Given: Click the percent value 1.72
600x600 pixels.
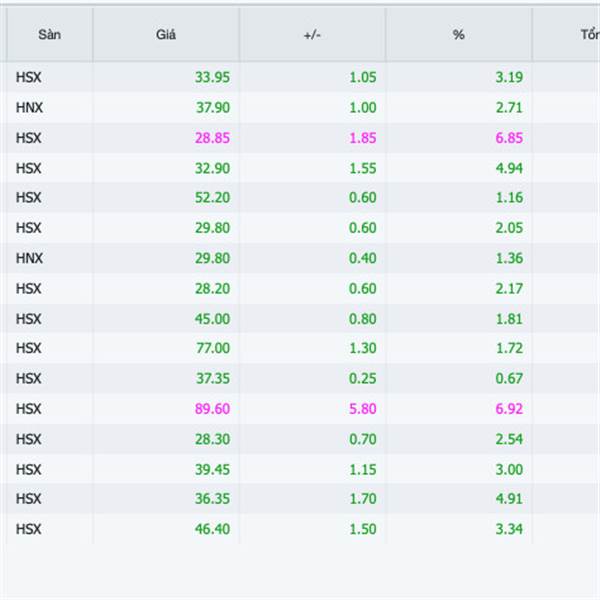Looking at the screenshot, I should (509, 348).
